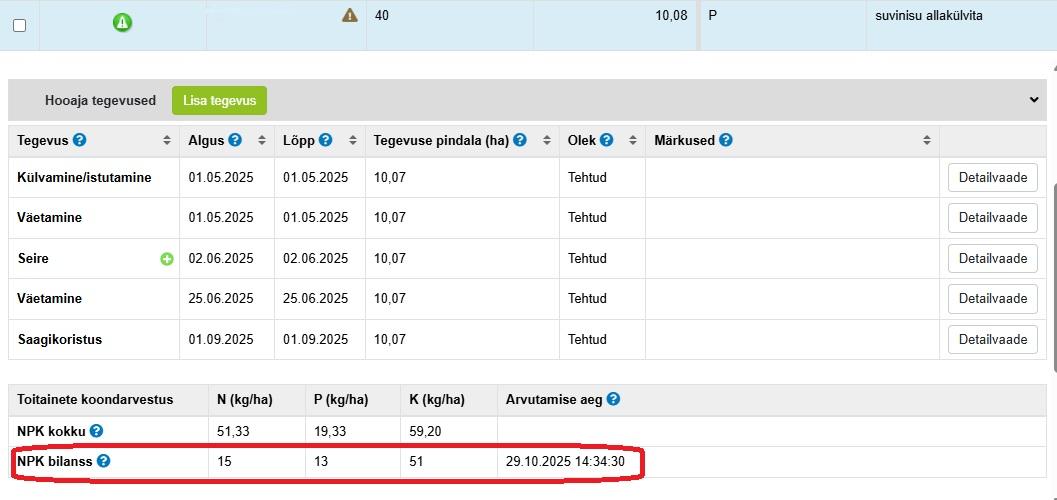Open Detailvaade for Külvamine/istutamine row
The height and width of the screenshot is (500, 1057).
992,177
